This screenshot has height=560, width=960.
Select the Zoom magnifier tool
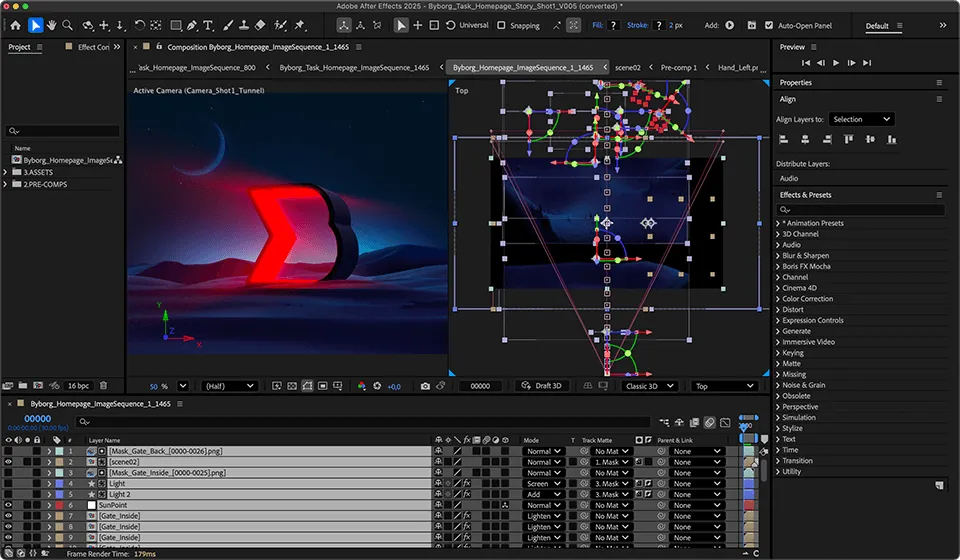[x=67, y=25]
